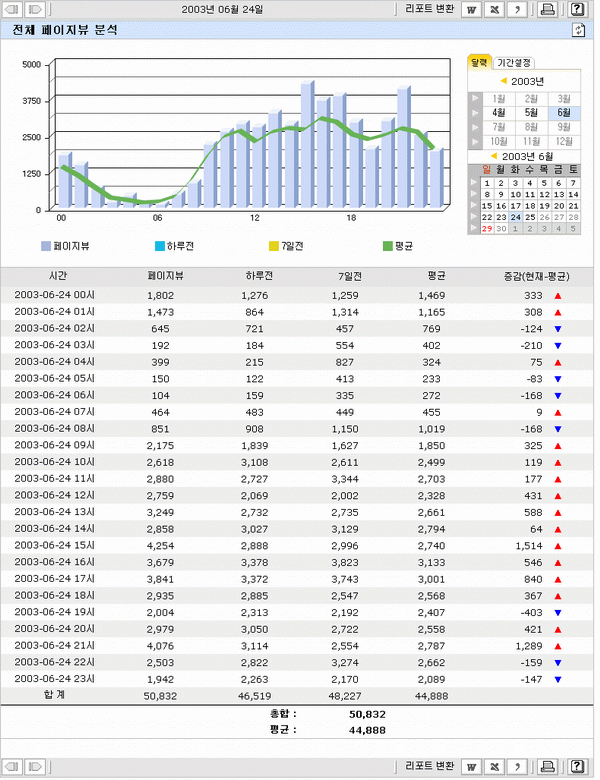Select fourth quarter row arrow next to 10월
Image resolution: width=600 pixels, height=780 pixels.
click(475, 141)
